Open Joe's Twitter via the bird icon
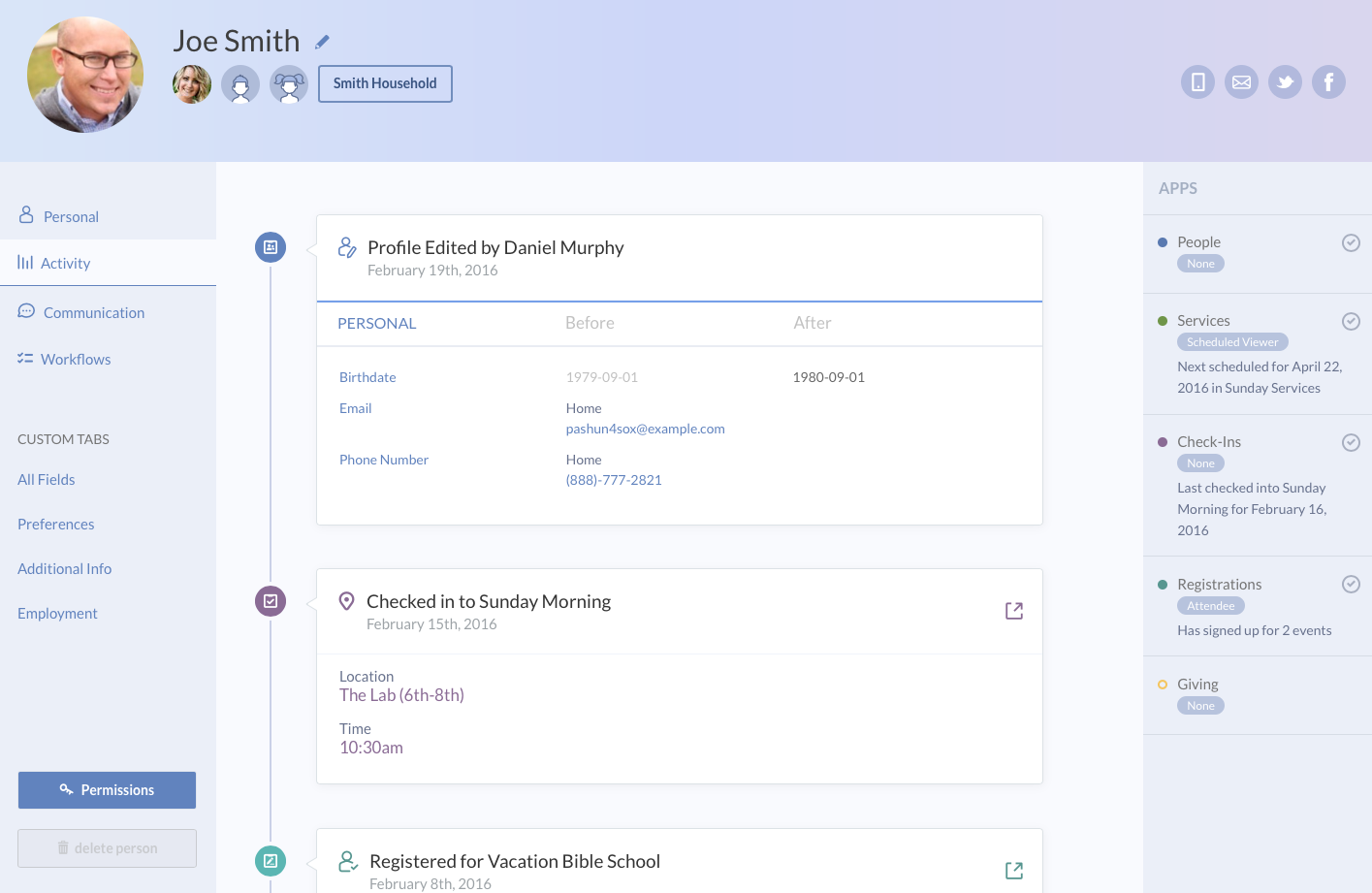1372x893 pixels. tap(1285, 81)
